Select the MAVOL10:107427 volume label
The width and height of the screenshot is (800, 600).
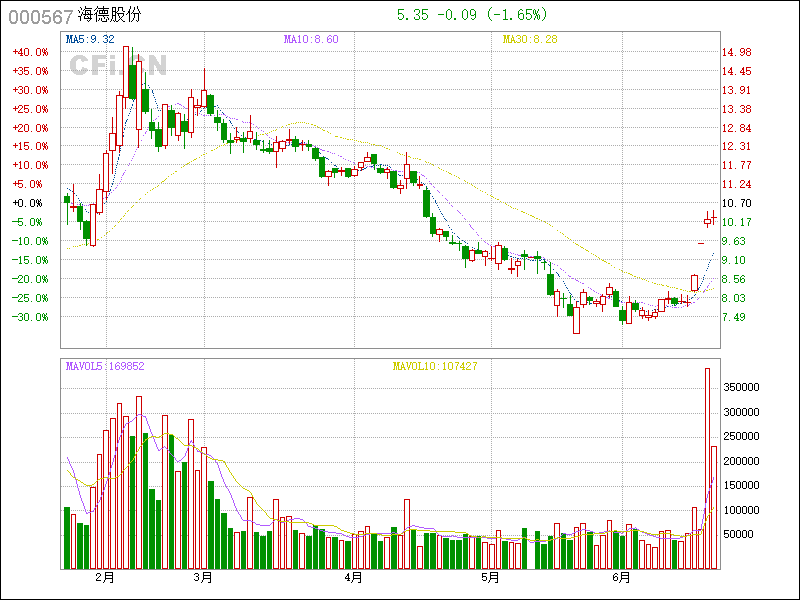click(434, 366)
